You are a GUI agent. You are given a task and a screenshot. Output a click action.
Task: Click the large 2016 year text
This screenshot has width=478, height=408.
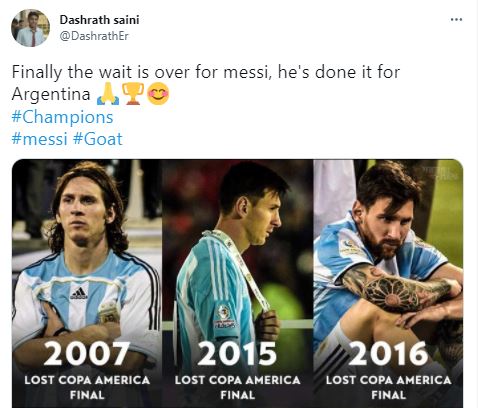[x=388, y=354]
